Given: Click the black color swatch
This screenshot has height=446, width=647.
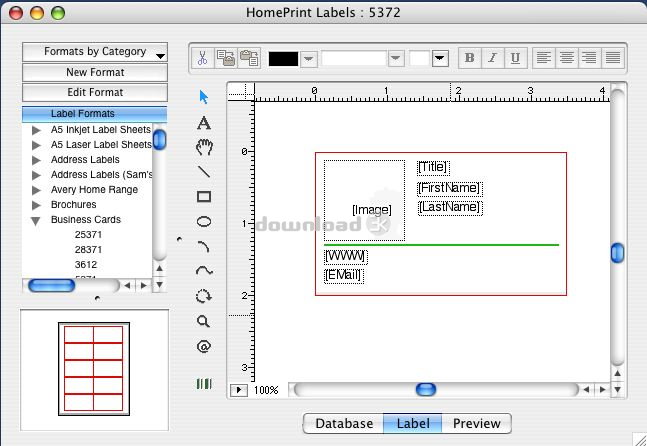Looking at the screenshot, I should pyautogui.click(x=283, y=58).
